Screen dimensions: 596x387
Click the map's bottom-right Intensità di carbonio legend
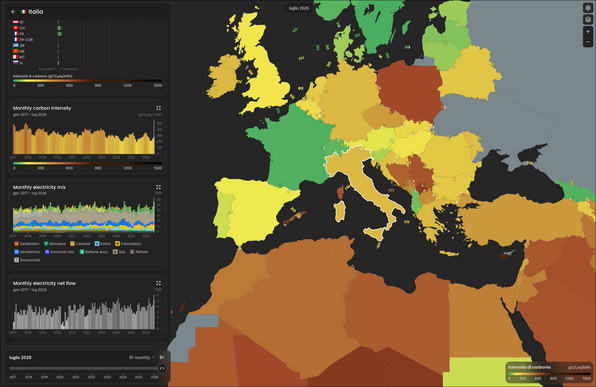point(550,372)
